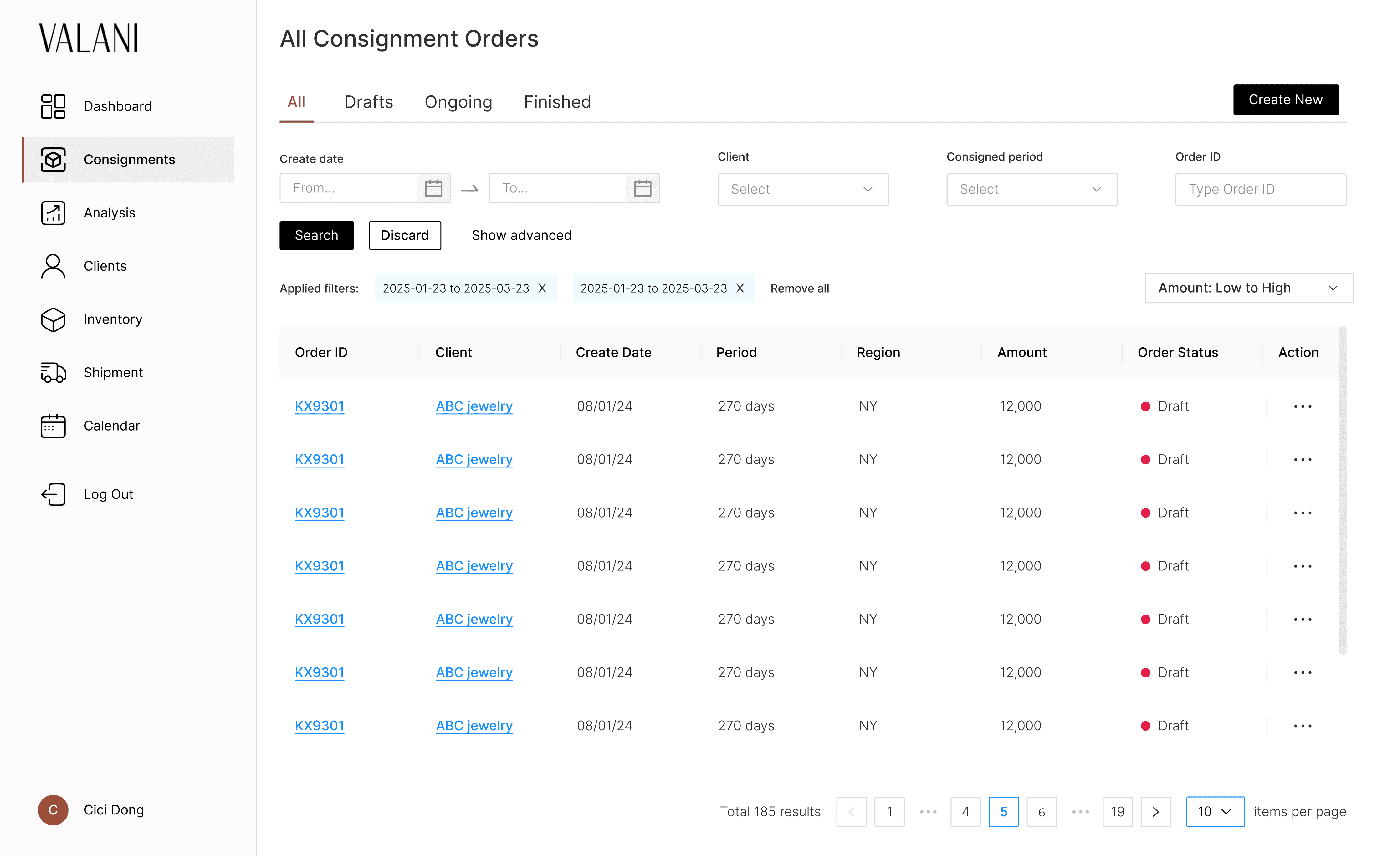Image resolution: width=1377 pixels, height=868 pixels.
Task: Open actions menu for first order row
Action: click(x=1302, y=406)
